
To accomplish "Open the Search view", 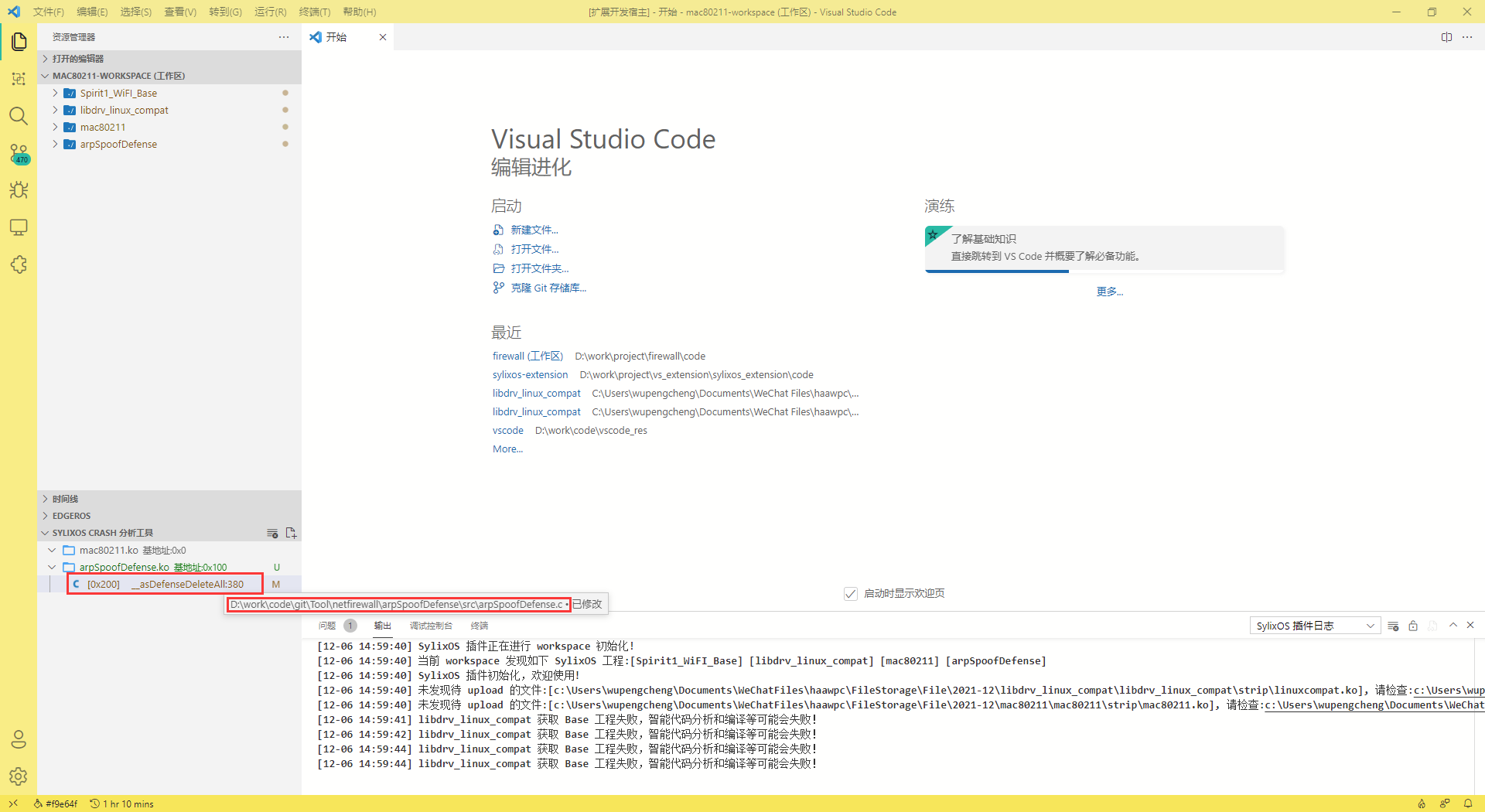I will click(x=19, y=116).
